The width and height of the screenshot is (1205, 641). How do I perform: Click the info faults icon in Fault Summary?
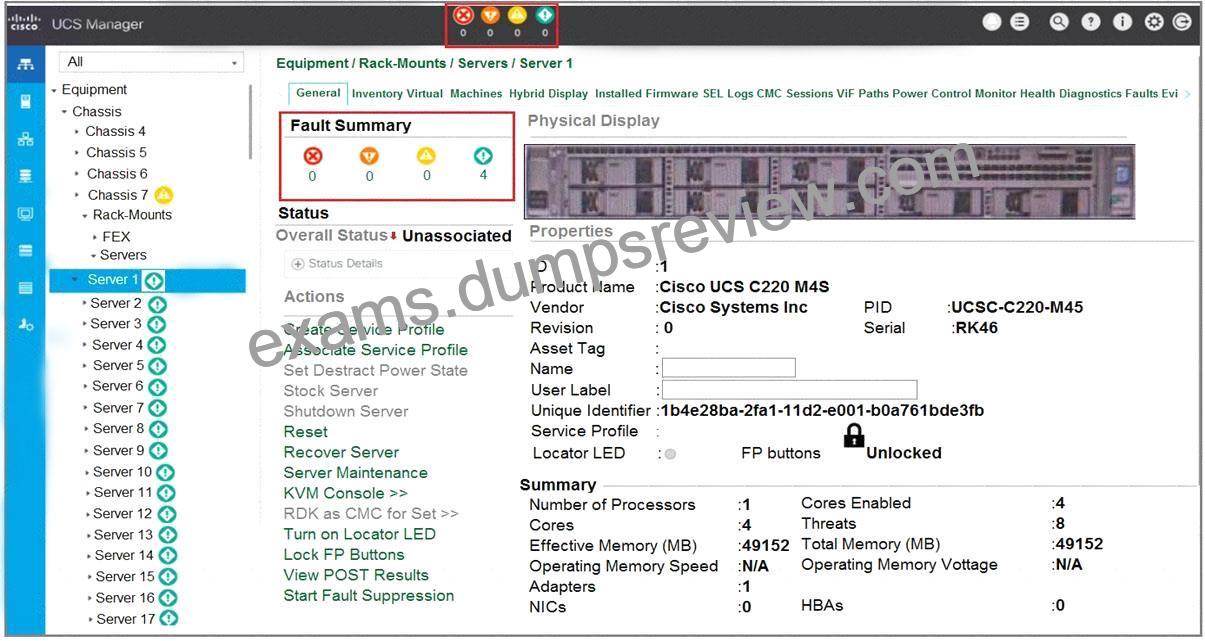tap(483, 156)
